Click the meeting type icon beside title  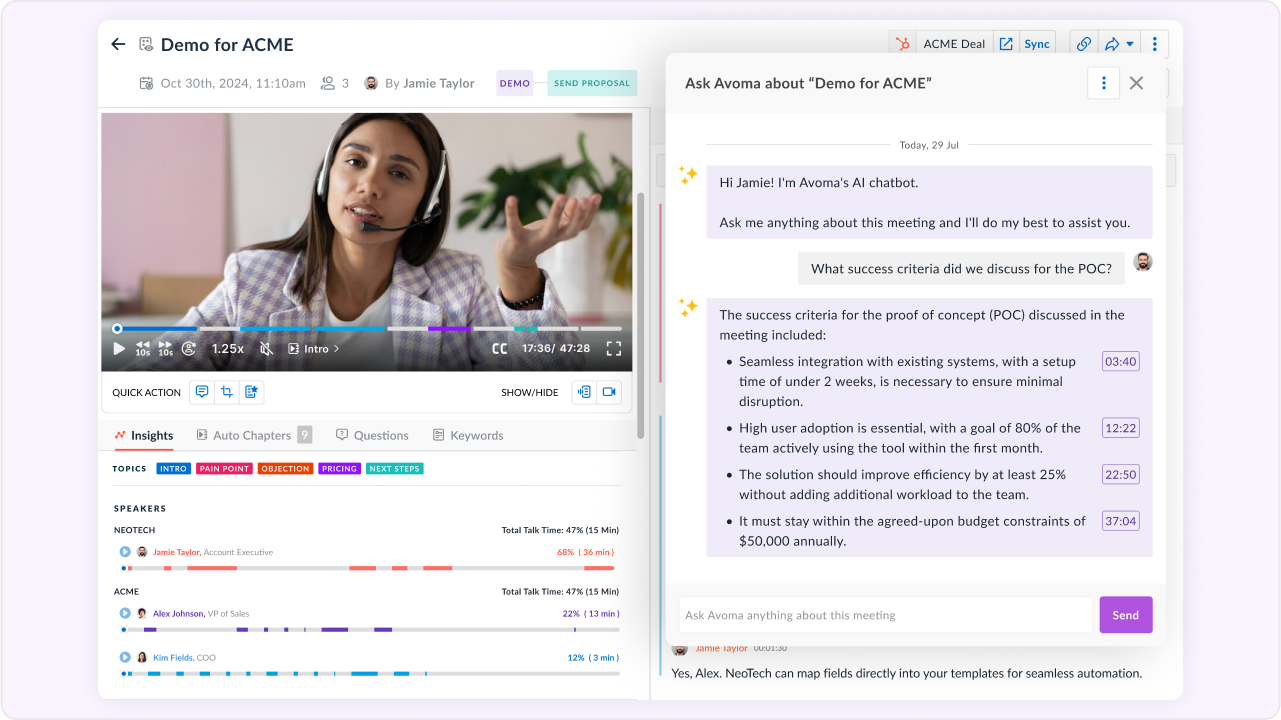[x=146, y=44]
